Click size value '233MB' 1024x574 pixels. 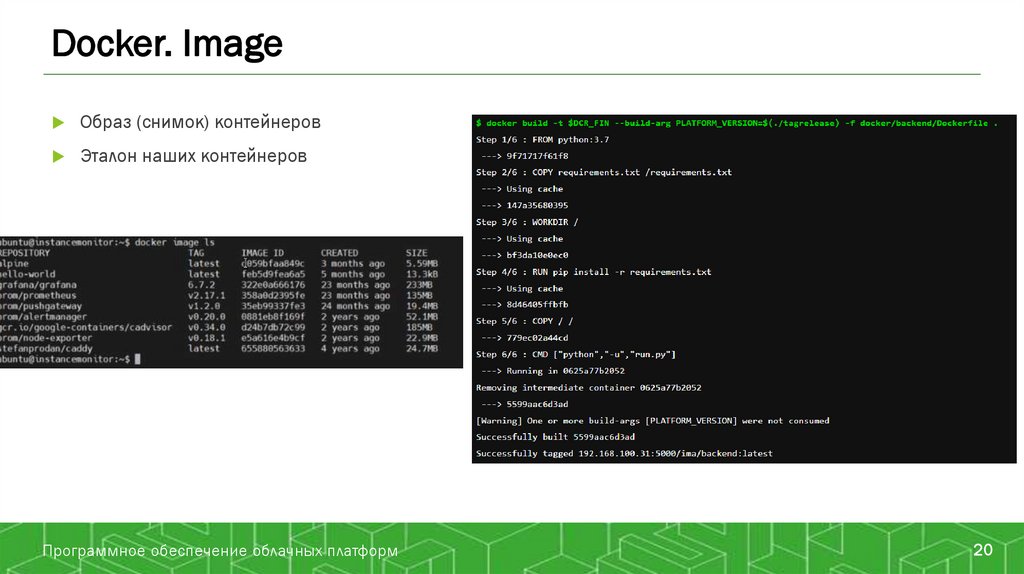pos(419,285)
